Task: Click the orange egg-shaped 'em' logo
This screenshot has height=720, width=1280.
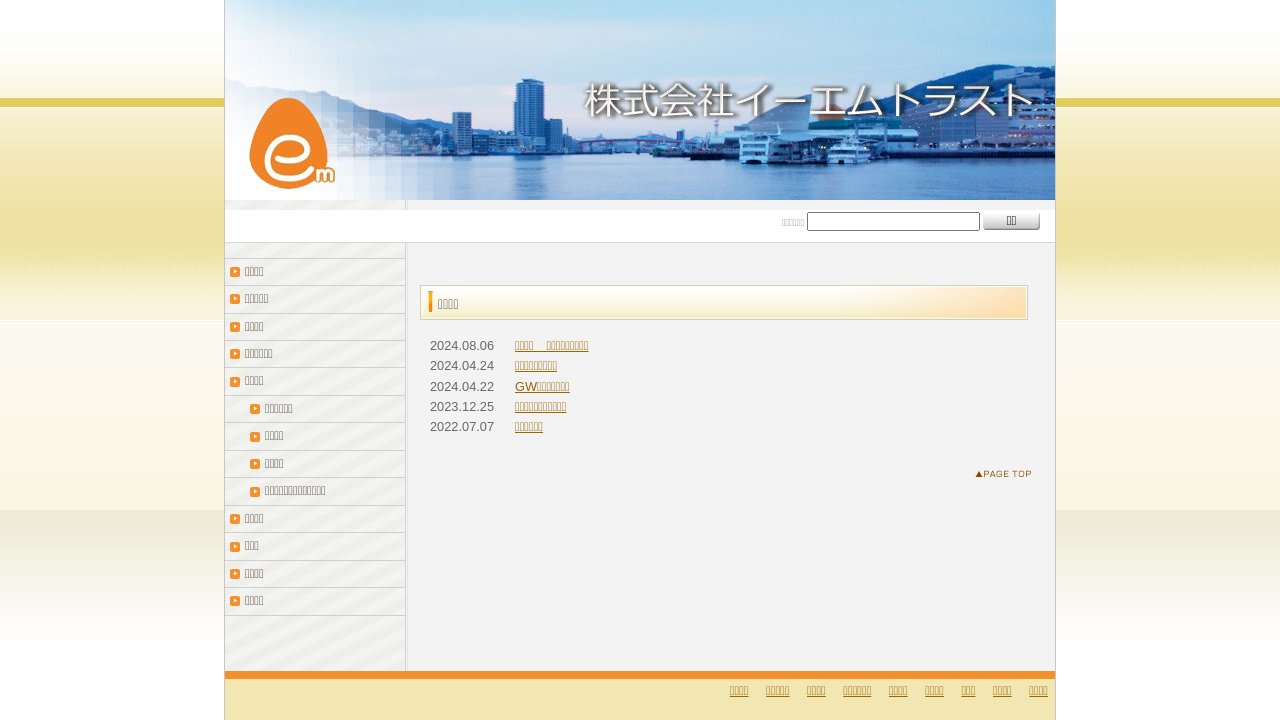Action: pos(291,144)
